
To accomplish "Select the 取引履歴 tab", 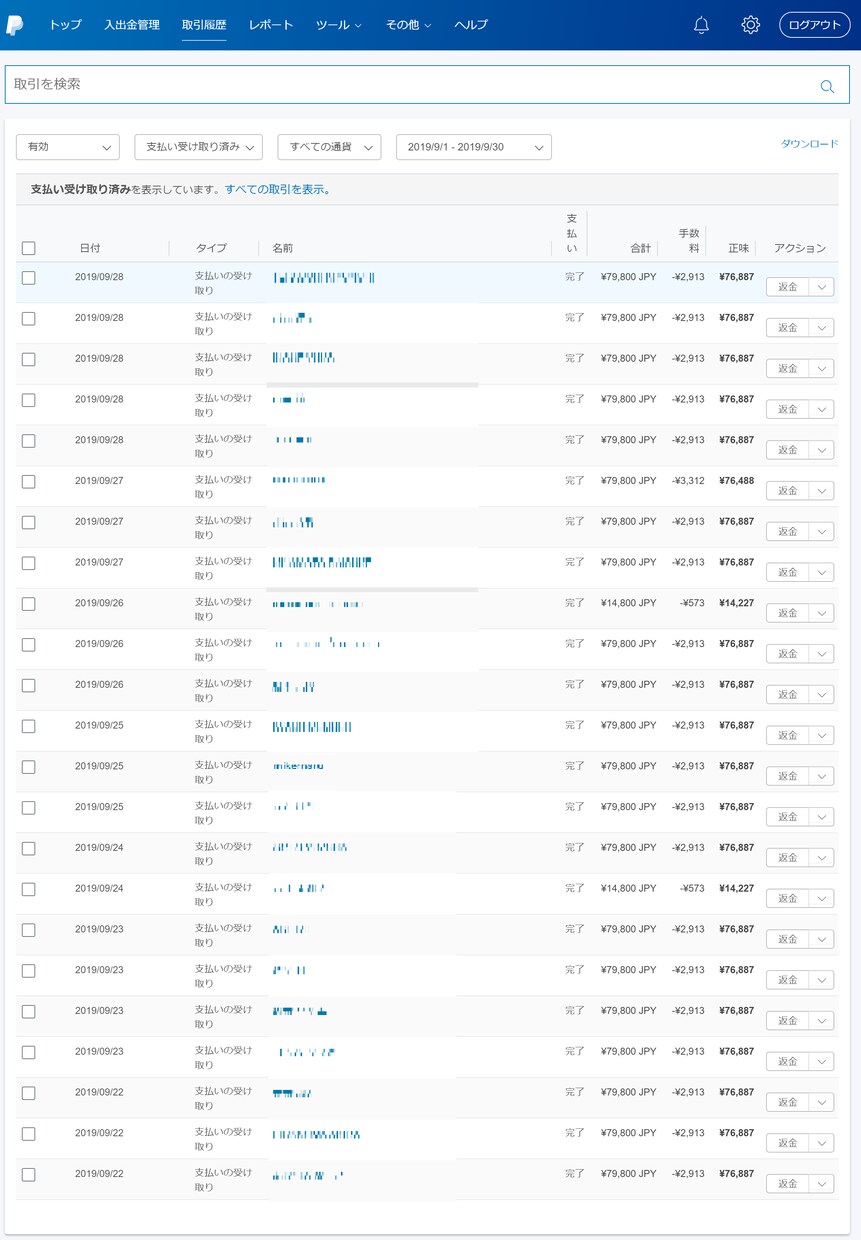I will point(204,25).
